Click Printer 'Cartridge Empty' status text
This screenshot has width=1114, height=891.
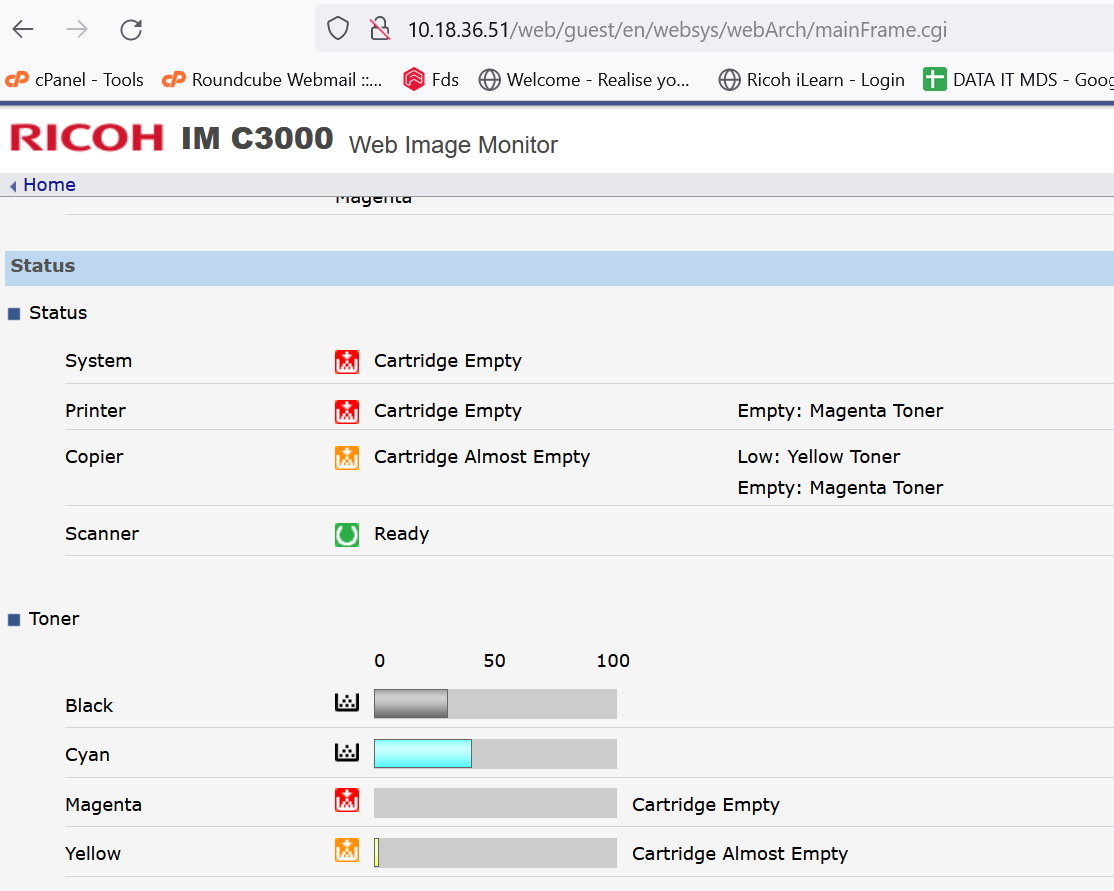(448, 411)
